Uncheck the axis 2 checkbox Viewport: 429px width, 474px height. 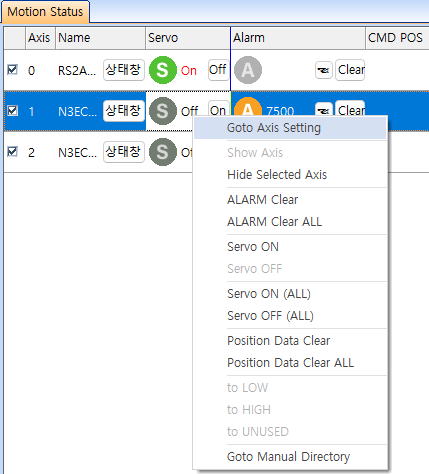click(x=12, y=152)
